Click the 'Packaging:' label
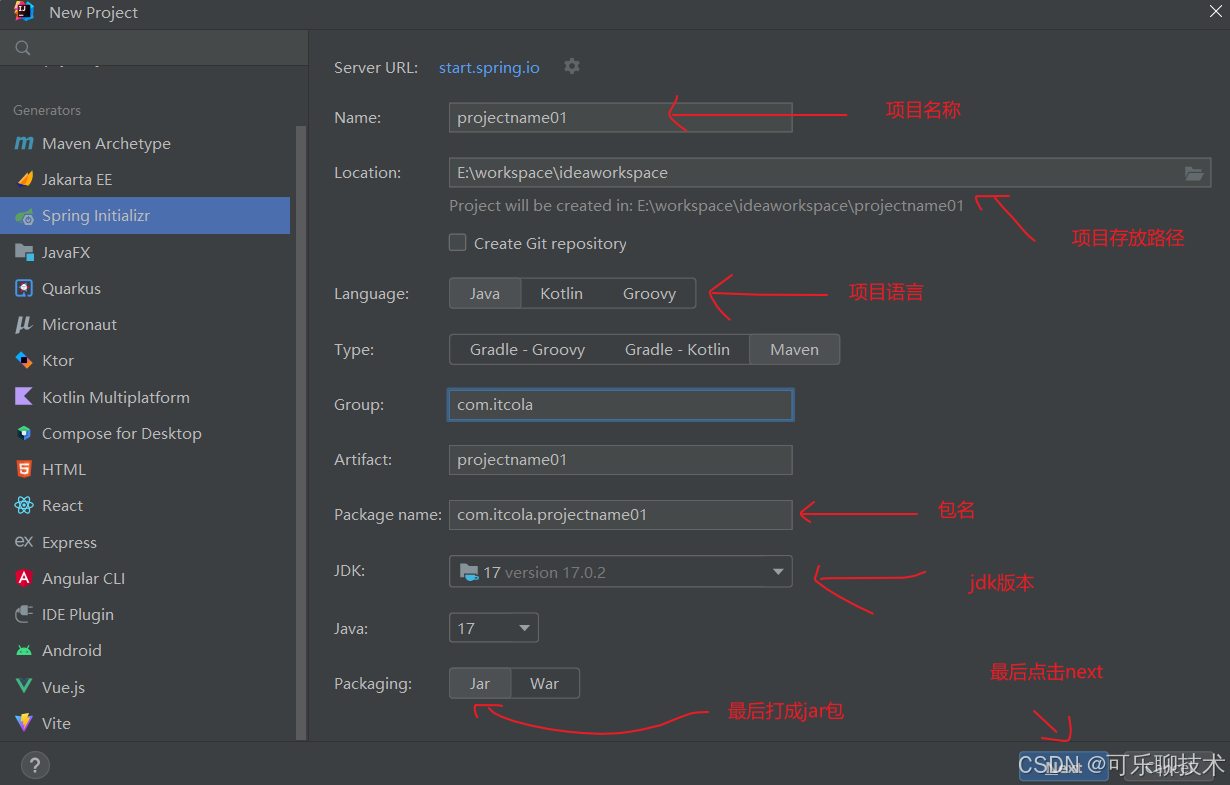 tap(373, 683)
